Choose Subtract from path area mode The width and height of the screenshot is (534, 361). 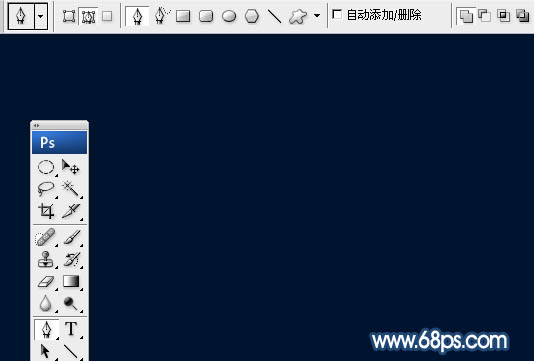coord(484,16)
